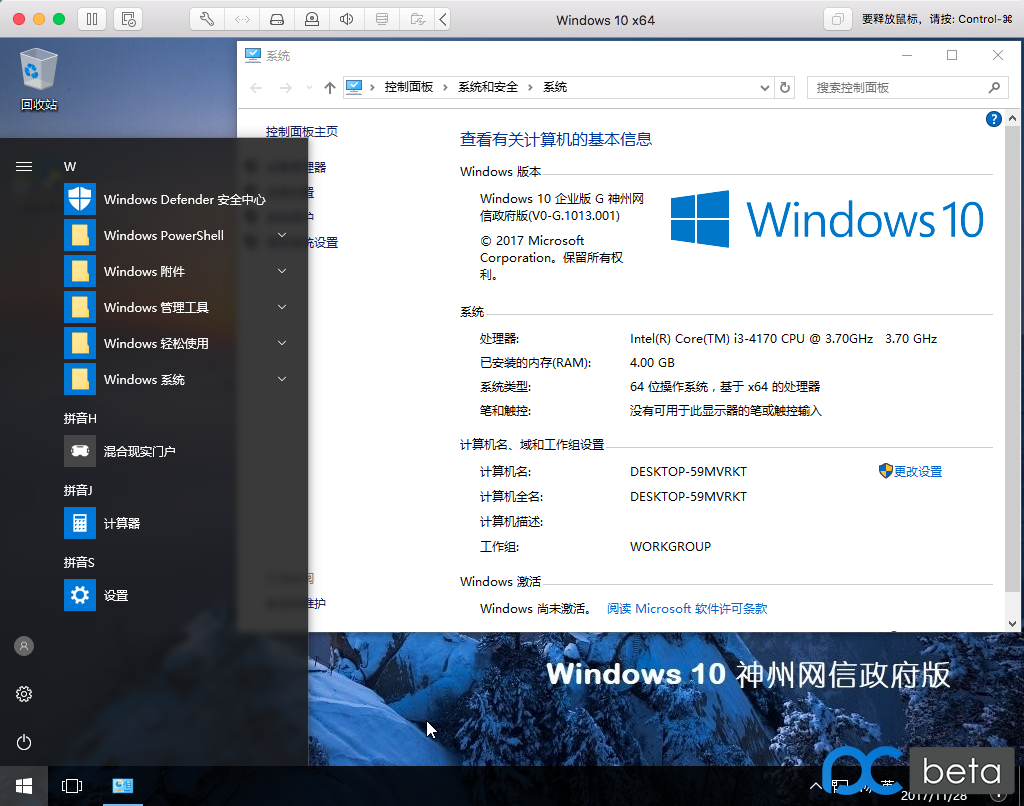
Task: Click the hard disk icon in toolbar
Action: point(277,20)
